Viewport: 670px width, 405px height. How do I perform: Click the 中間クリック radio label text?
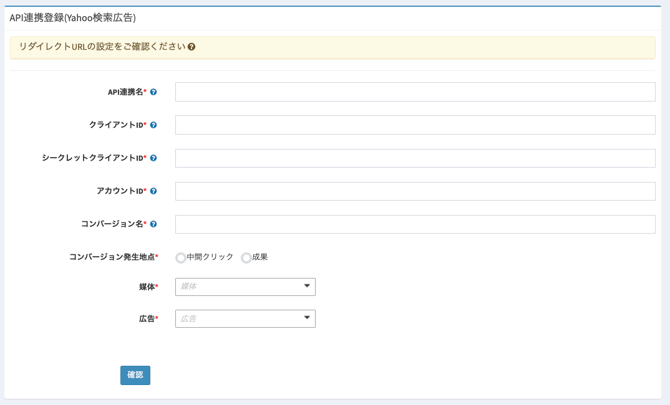210,257
